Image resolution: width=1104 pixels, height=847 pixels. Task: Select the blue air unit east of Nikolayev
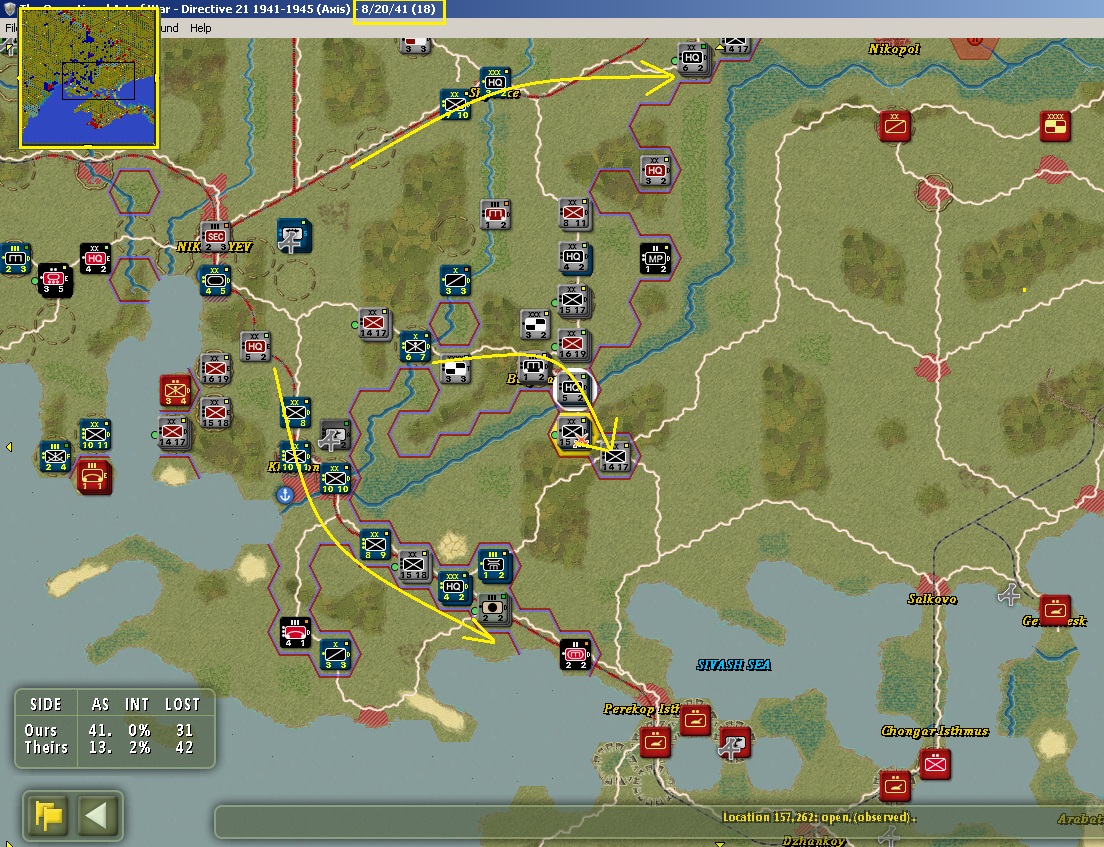point(294,235)
